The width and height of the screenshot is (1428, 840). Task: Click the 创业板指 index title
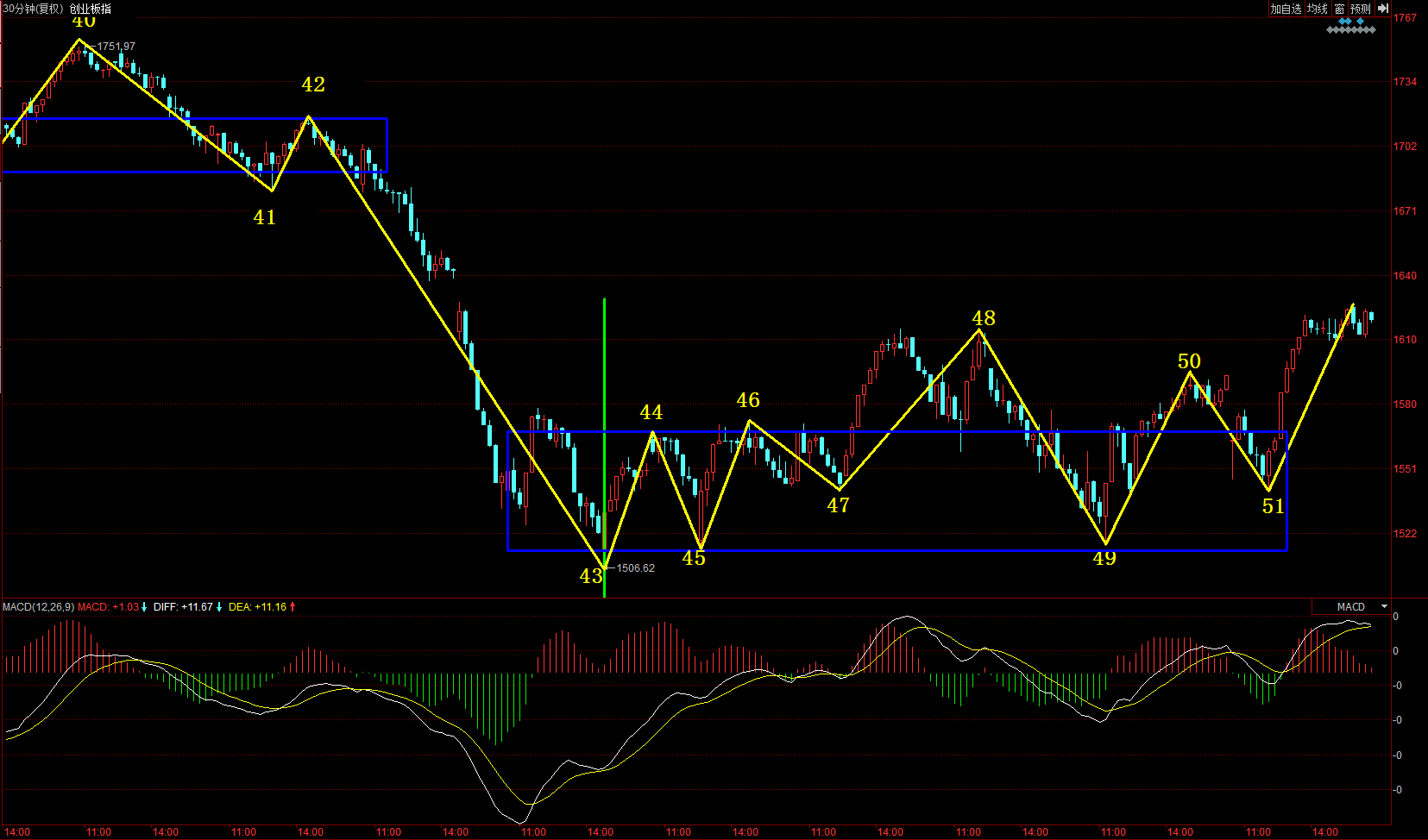point(91,9)
